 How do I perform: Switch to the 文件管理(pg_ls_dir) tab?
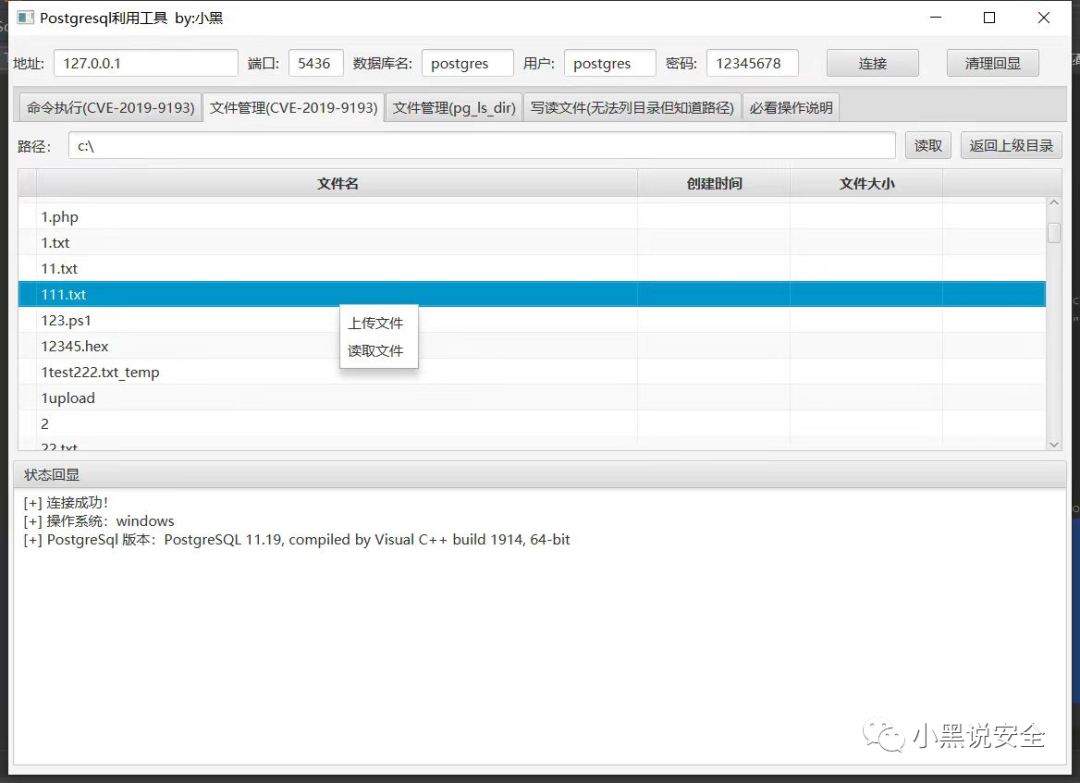coord(454,108)
